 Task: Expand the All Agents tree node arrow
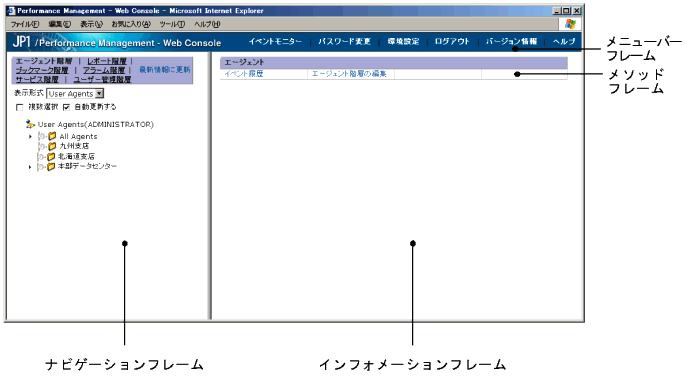point(30,136)
